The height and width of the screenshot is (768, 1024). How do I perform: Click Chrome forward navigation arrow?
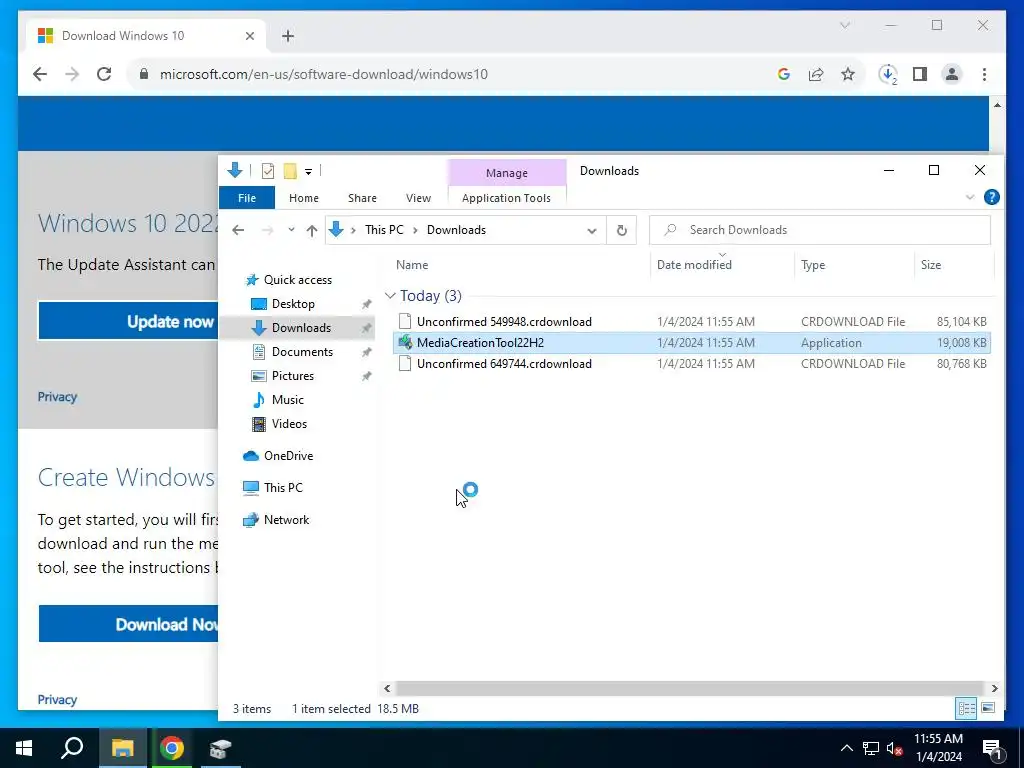(72, 74)
